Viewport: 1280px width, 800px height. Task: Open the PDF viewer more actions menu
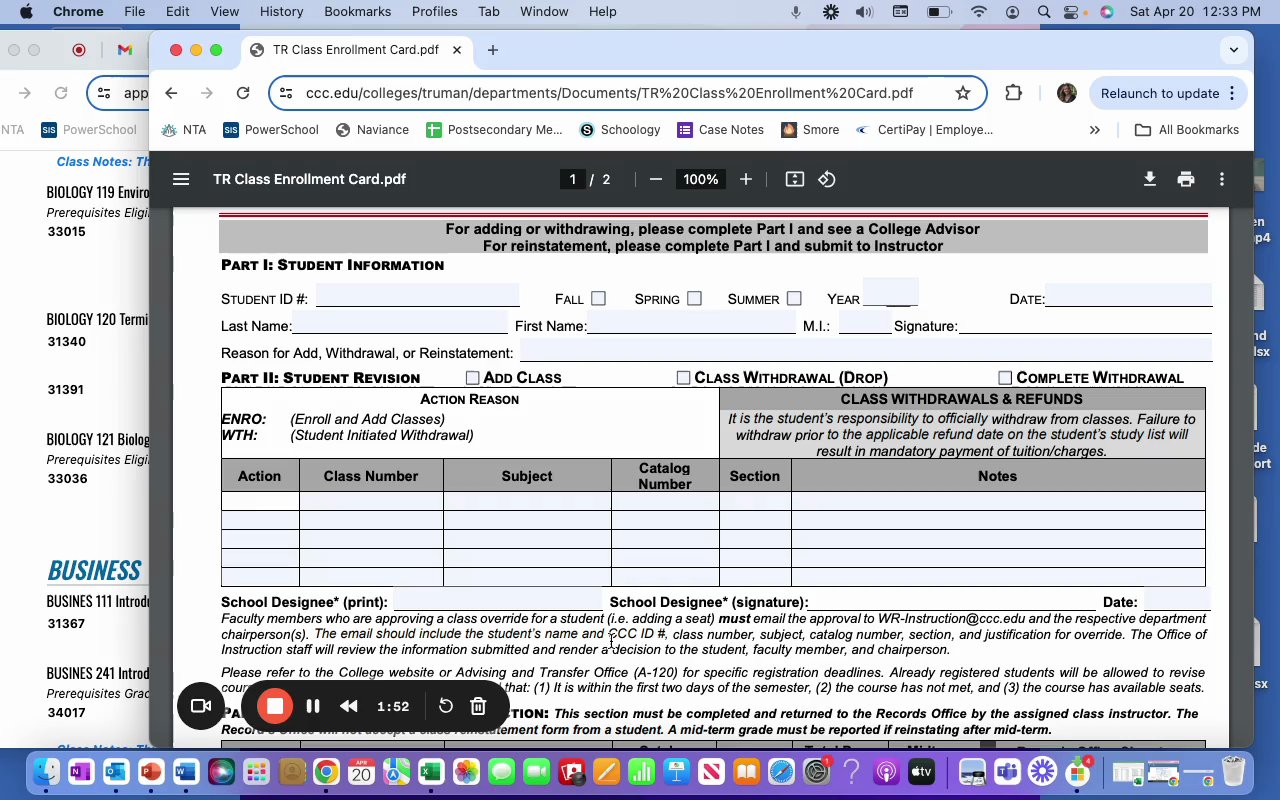1222,179
